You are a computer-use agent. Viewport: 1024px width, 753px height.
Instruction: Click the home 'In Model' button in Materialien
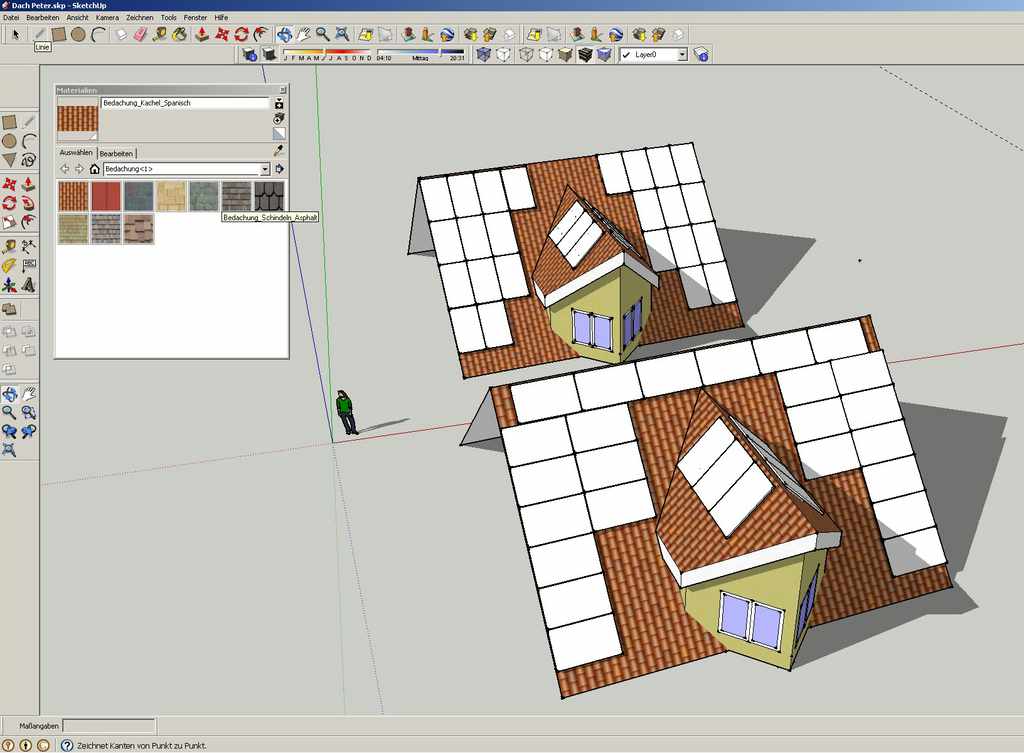(x=95, y=169)
